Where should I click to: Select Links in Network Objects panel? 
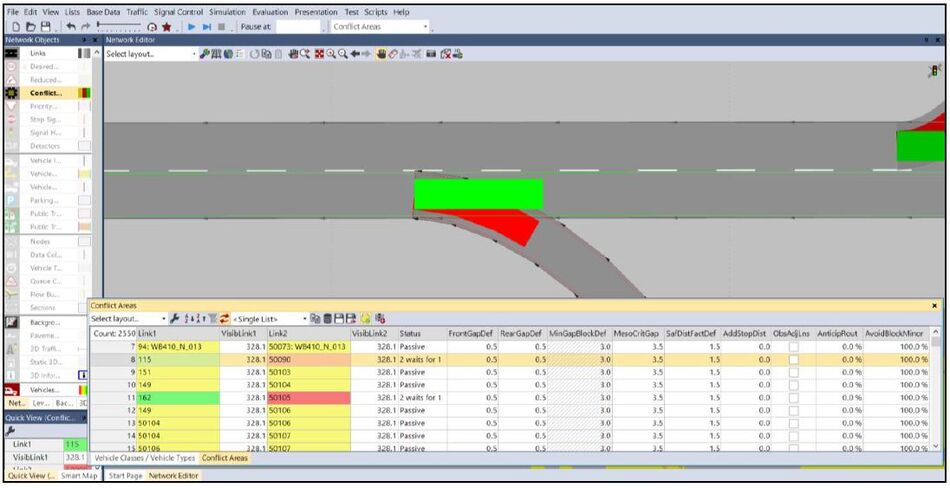coord(38,53)
